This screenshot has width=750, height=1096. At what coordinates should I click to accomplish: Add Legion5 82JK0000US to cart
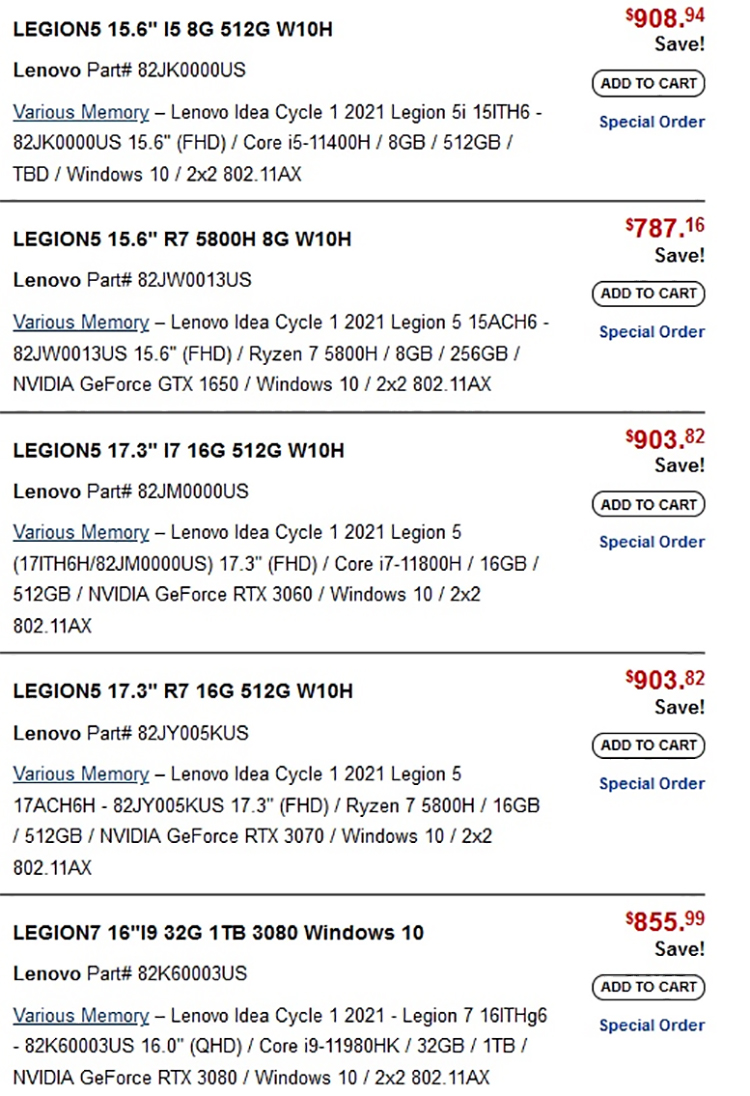click(x=648, y=83)
